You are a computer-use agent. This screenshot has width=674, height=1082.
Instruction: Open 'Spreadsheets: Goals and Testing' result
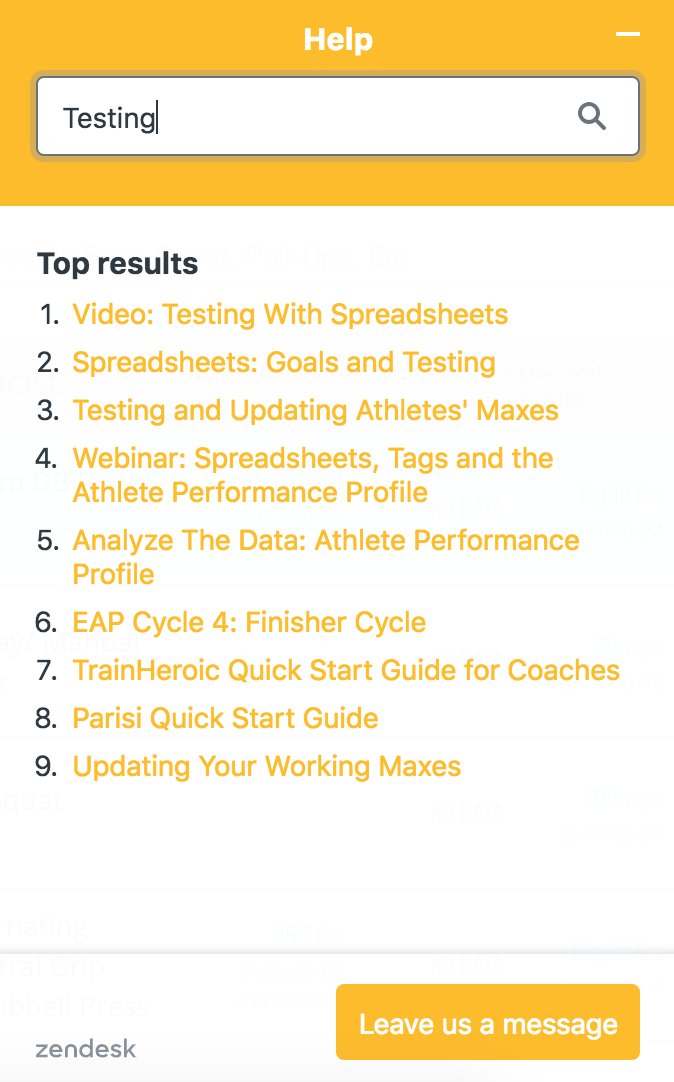(284, 362)
